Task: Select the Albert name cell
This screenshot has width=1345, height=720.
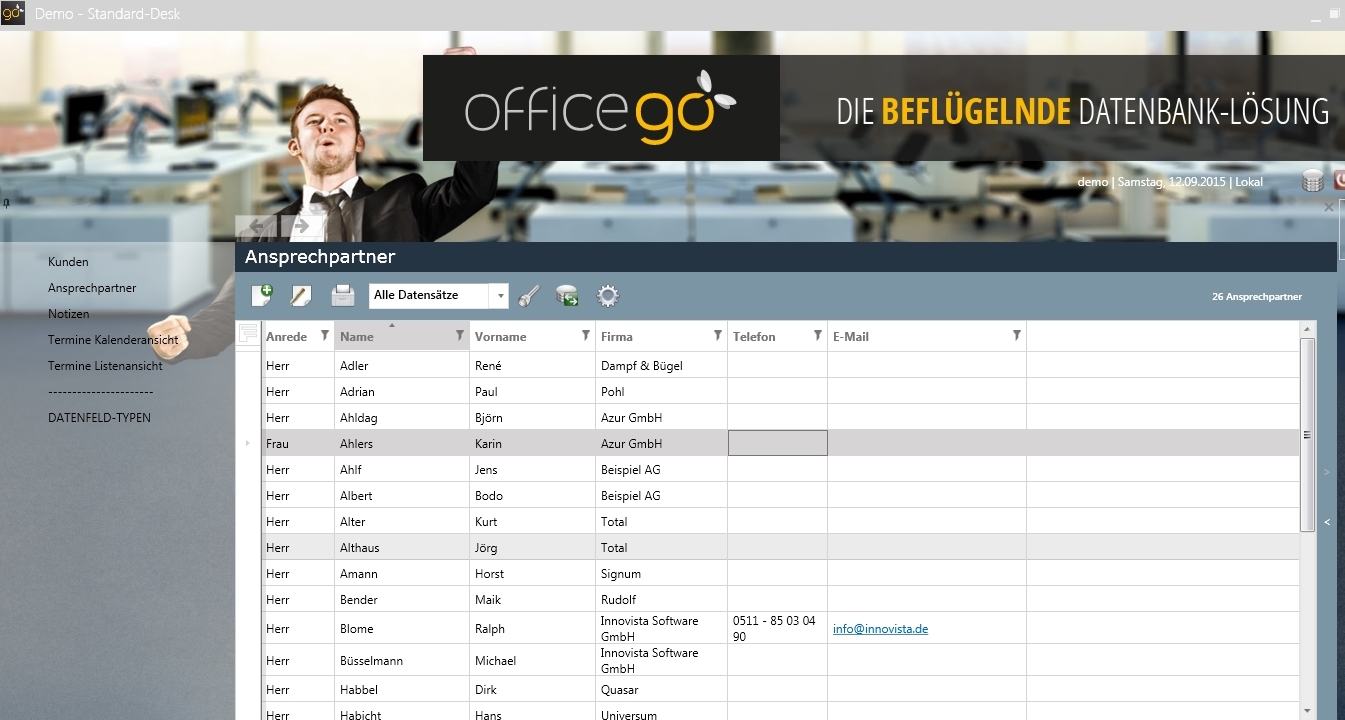Action: point(402,496)
